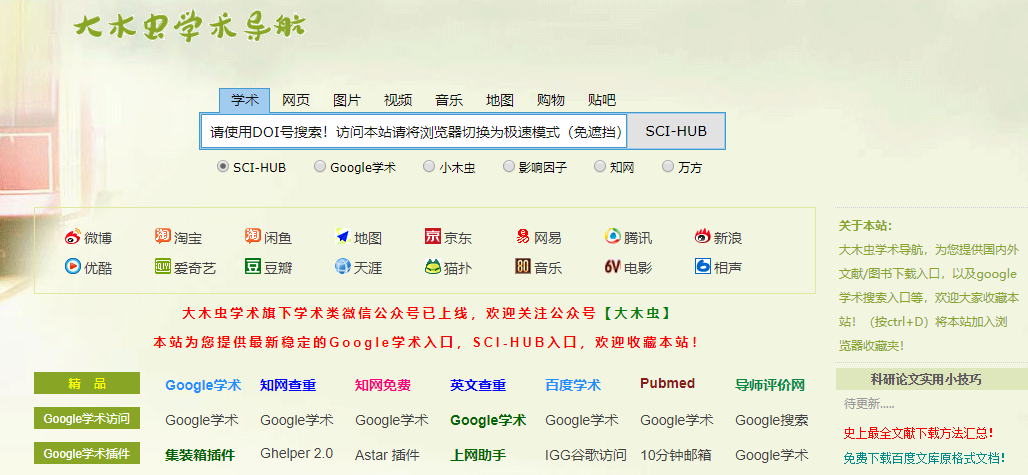1028x475 pixels.
Task: Switch to the 贴吧 search tab
Action: (602, 100)
